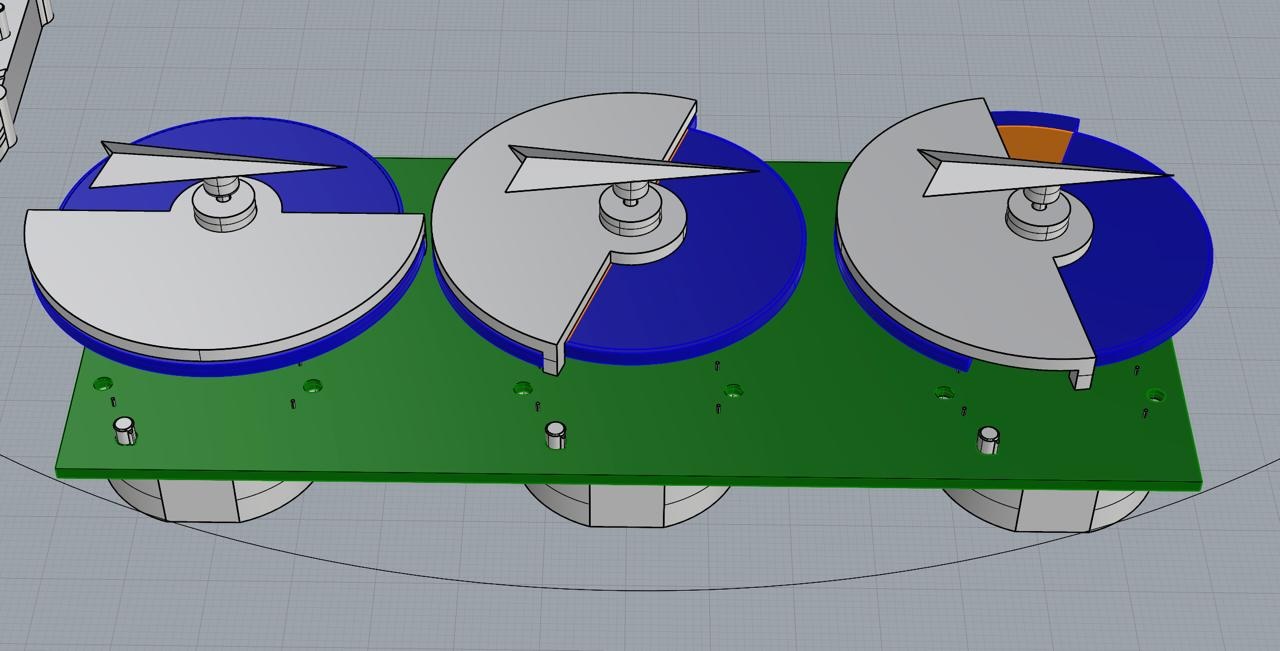Select the right motor housing under the board
This screenshot has width=1280, height=651.
(1045, 509)
